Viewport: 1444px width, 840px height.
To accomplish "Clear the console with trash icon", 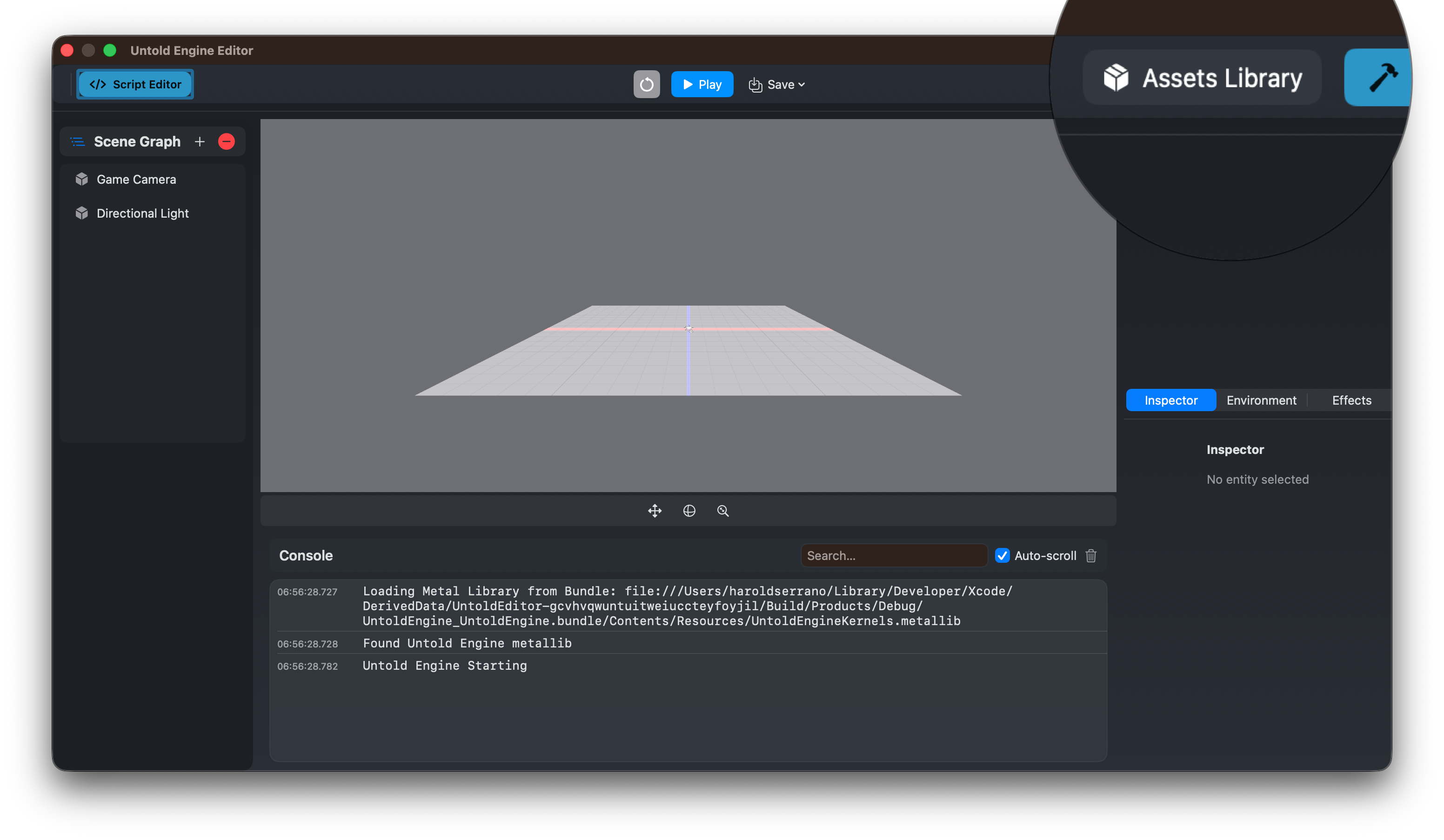I will [x=1090, y=555].
